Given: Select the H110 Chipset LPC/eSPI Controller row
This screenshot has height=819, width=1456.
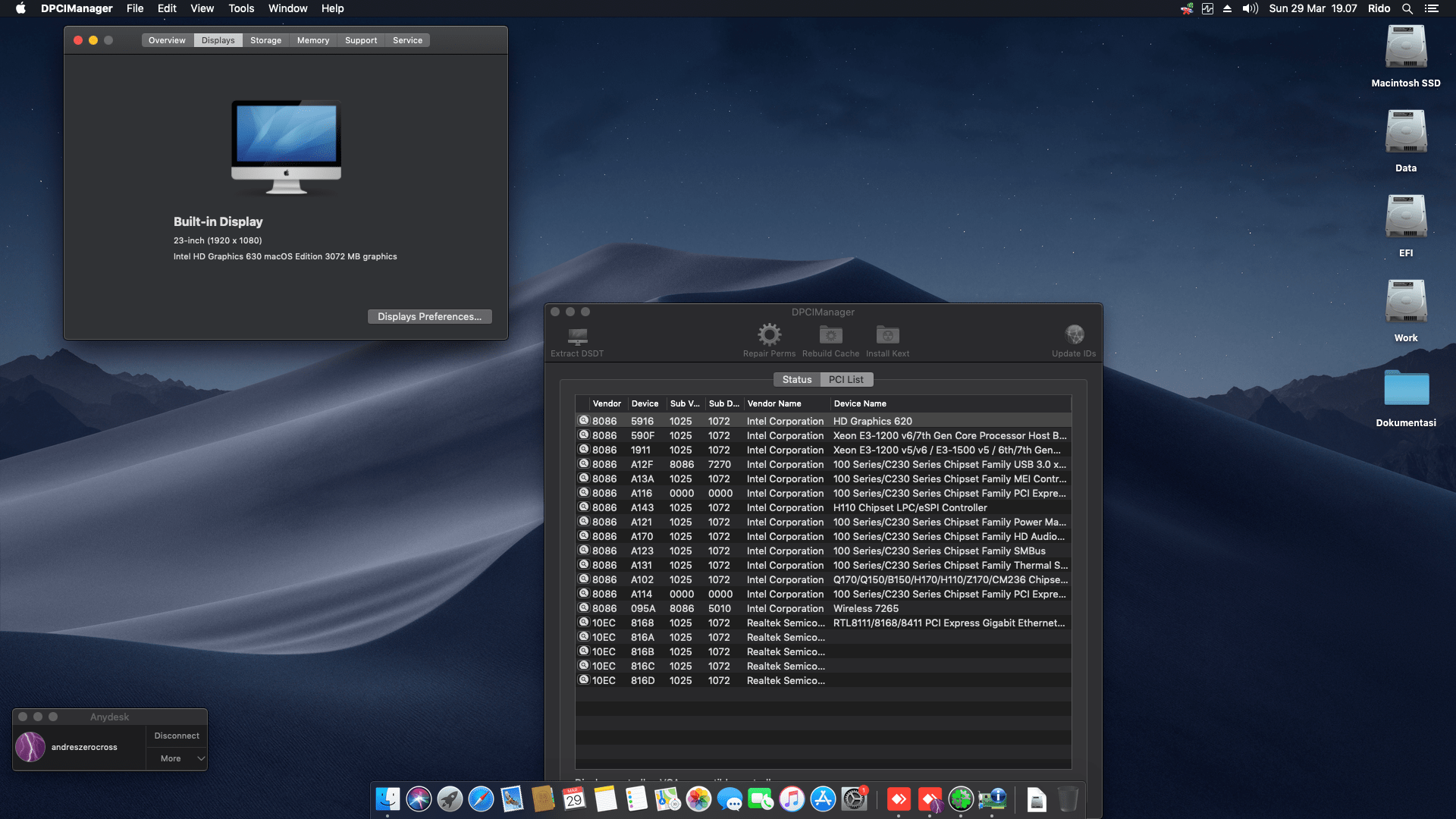Looking at the screenshot, I should (823, 507).
